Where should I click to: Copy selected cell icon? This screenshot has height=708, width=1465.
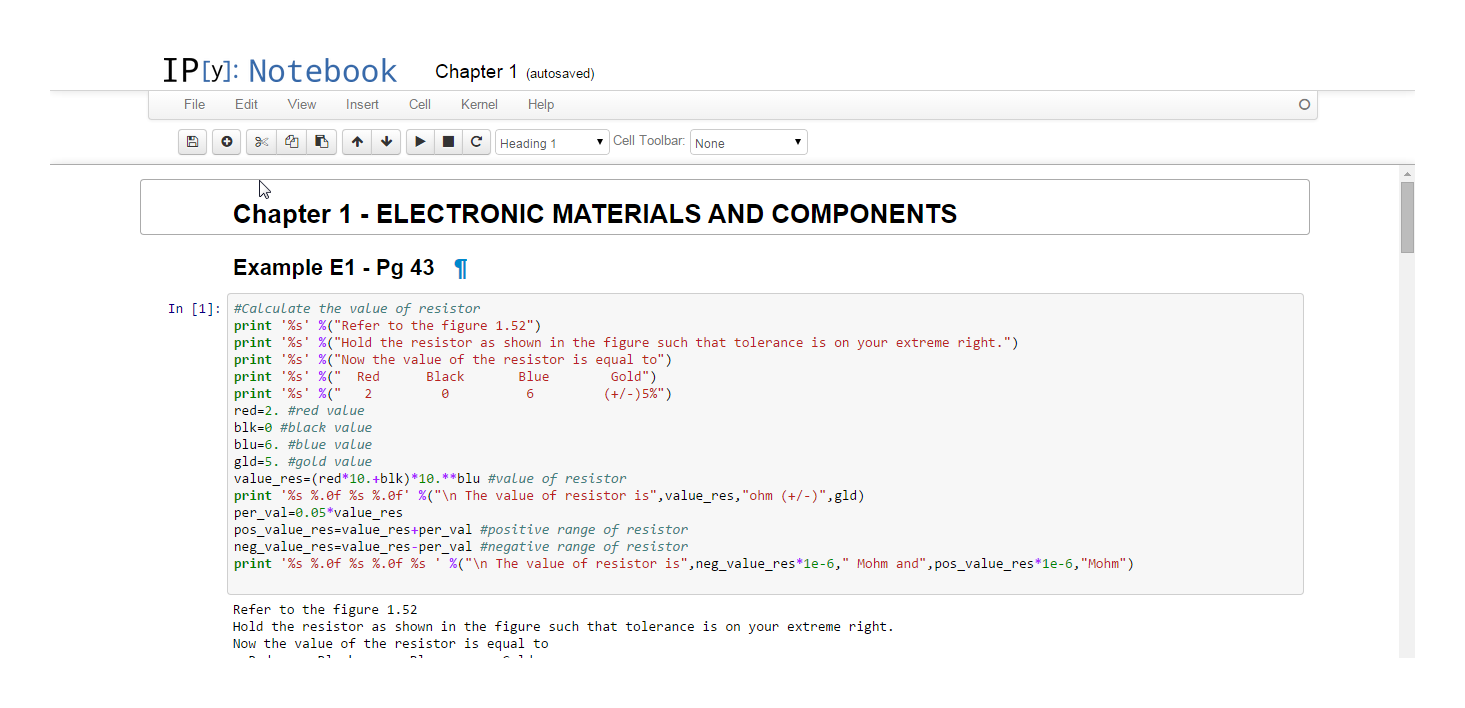point(291,142)
